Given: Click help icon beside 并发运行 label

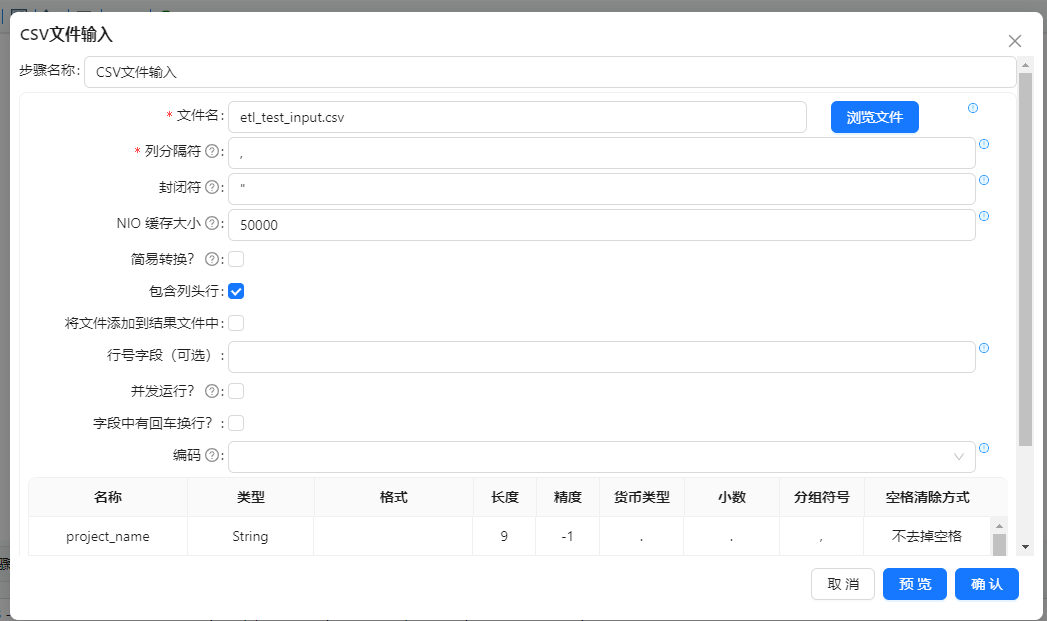Looking at the screenshot, I should point(211,391).
